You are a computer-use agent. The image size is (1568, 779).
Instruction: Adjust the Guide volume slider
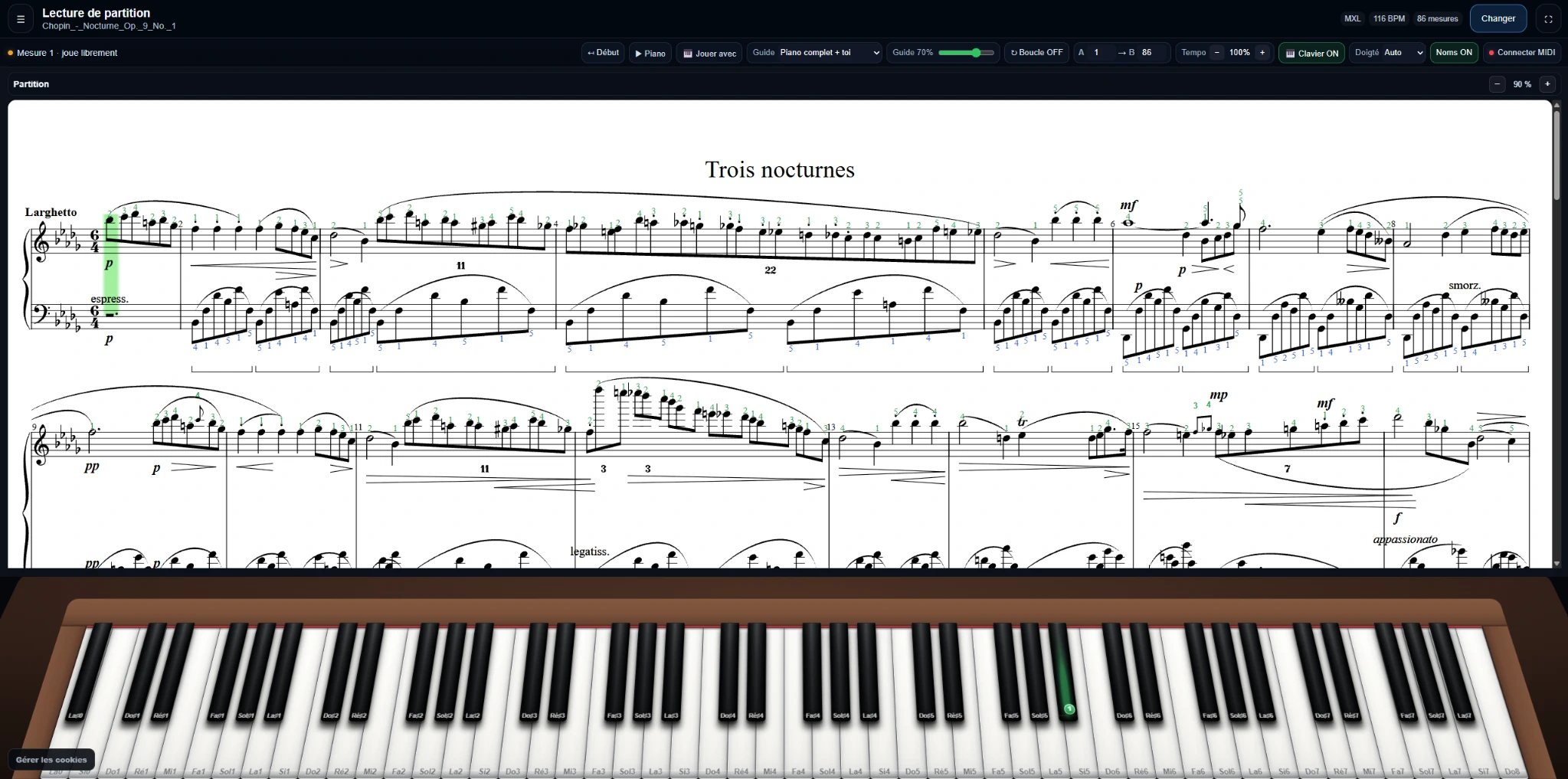[x=966, y=53]
